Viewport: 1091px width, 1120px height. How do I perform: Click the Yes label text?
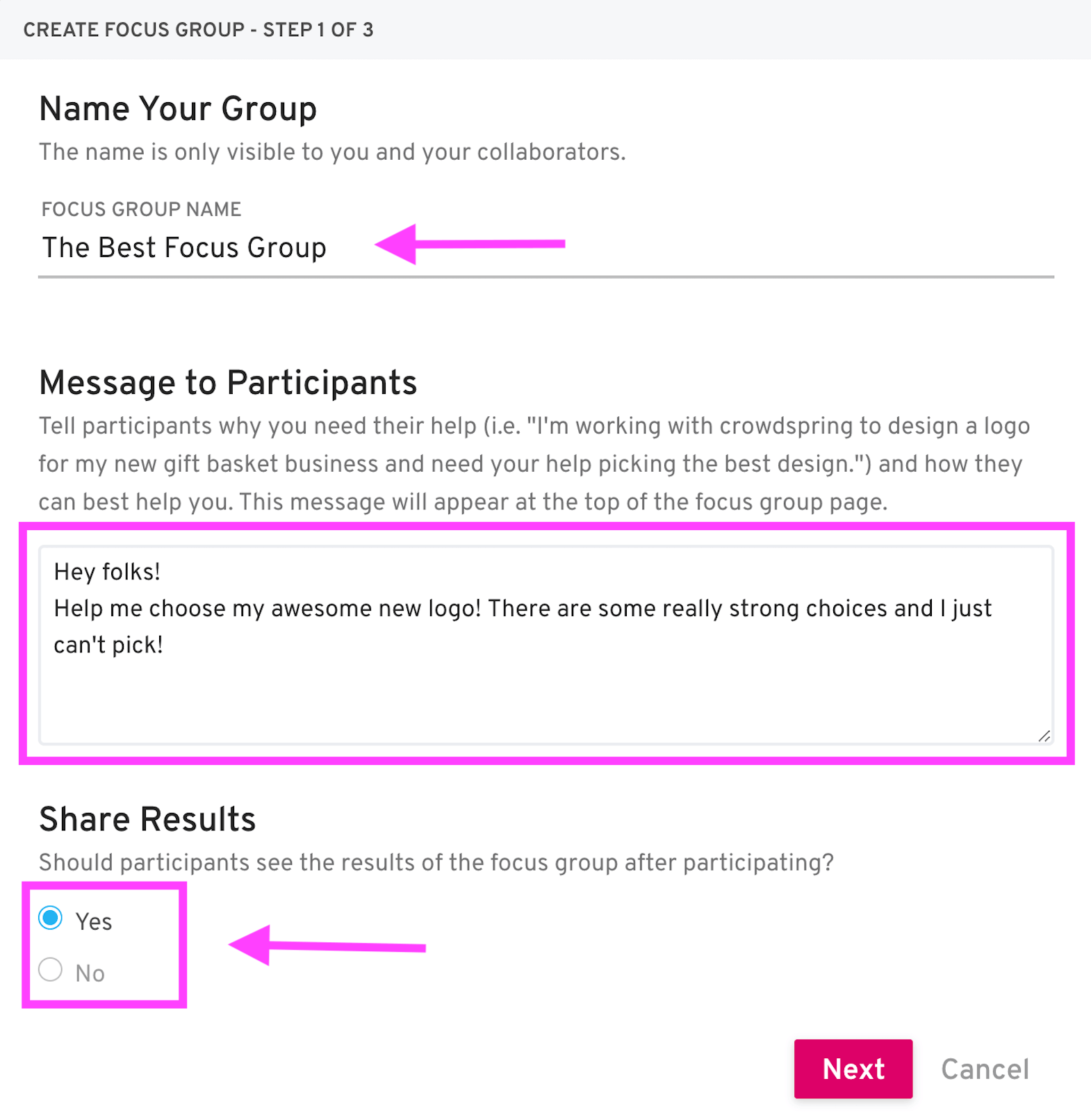[x=93, y=921]
